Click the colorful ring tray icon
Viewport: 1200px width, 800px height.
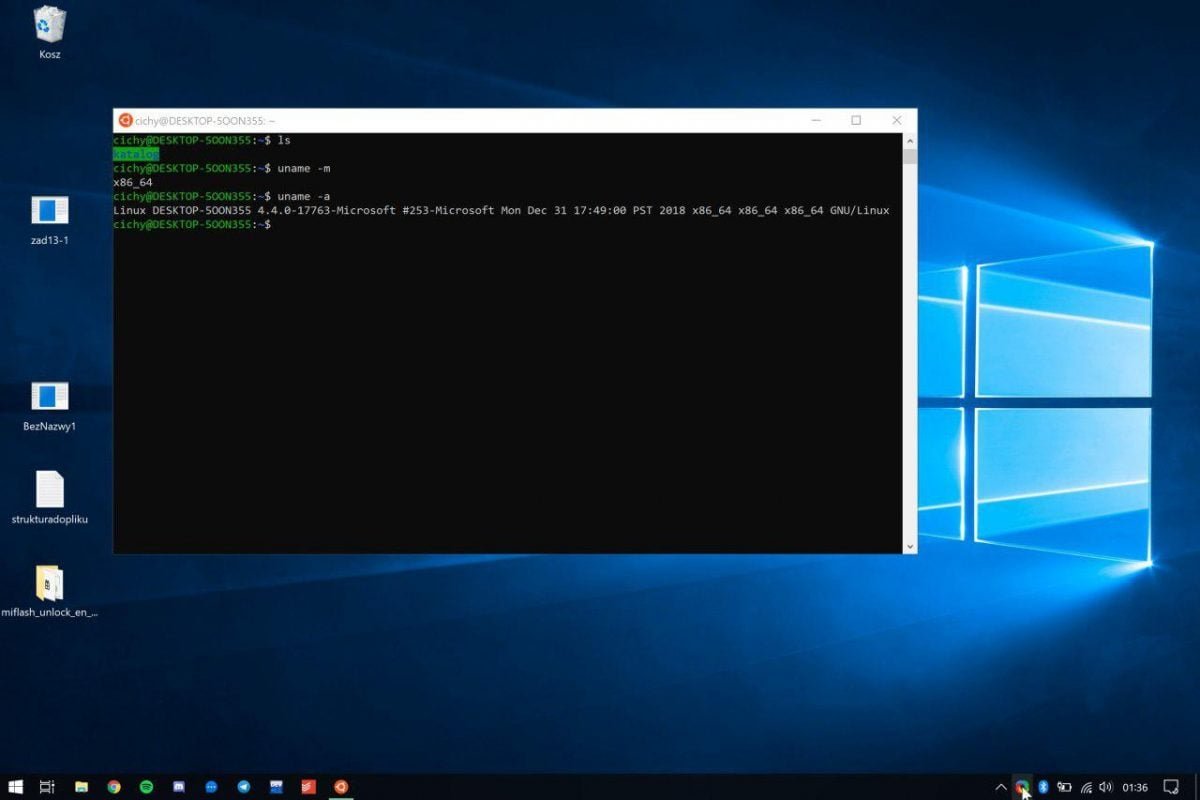[1022, 787]
